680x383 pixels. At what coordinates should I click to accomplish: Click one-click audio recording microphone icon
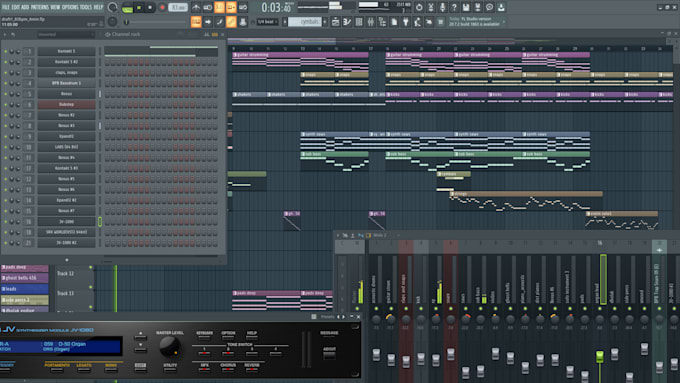click(442, 7)
